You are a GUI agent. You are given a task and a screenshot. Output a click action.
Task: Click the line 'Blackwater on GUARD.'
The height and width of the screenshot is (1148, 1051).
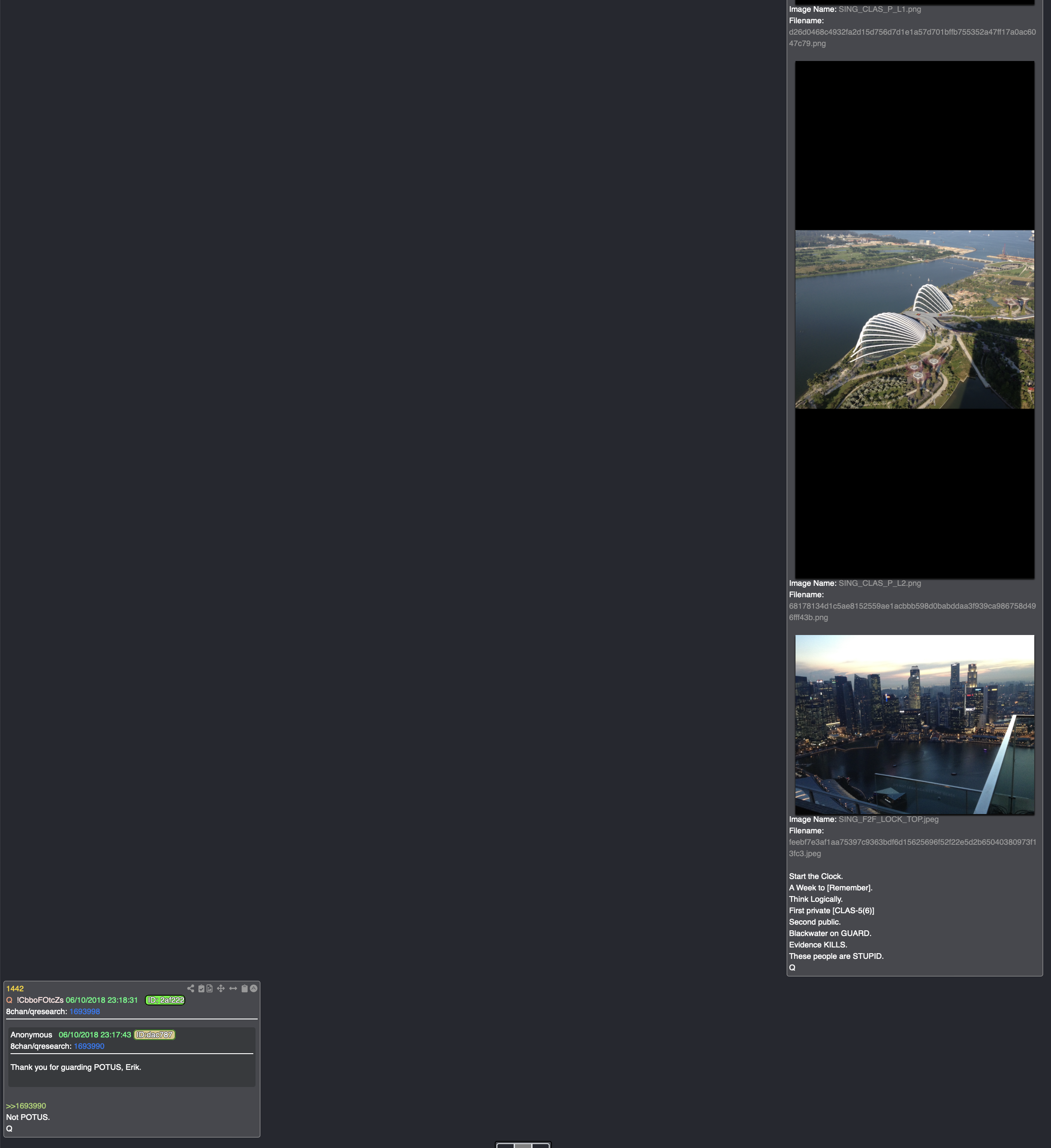click(x=830, y=933)
